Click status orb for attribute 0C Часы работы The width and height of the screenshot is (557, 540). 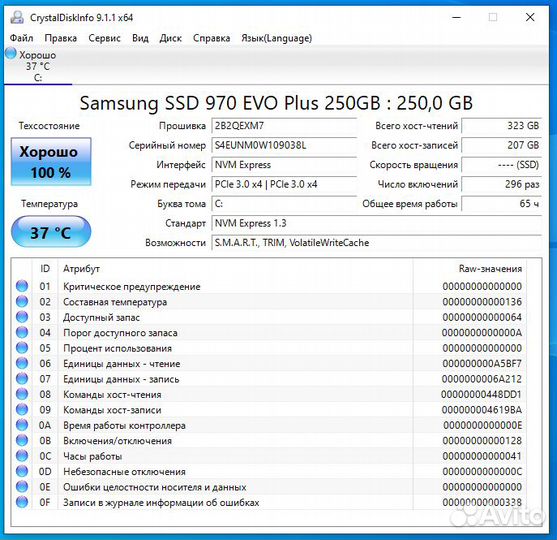pos(22,456)
